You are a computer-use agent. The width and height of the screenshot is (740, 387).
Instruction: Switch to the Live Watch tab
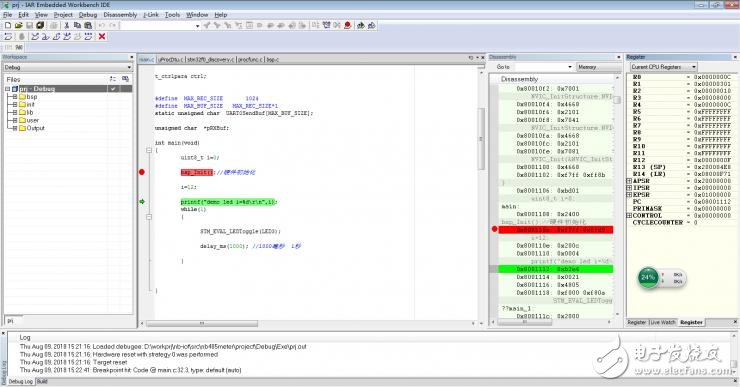click(662, 322)
